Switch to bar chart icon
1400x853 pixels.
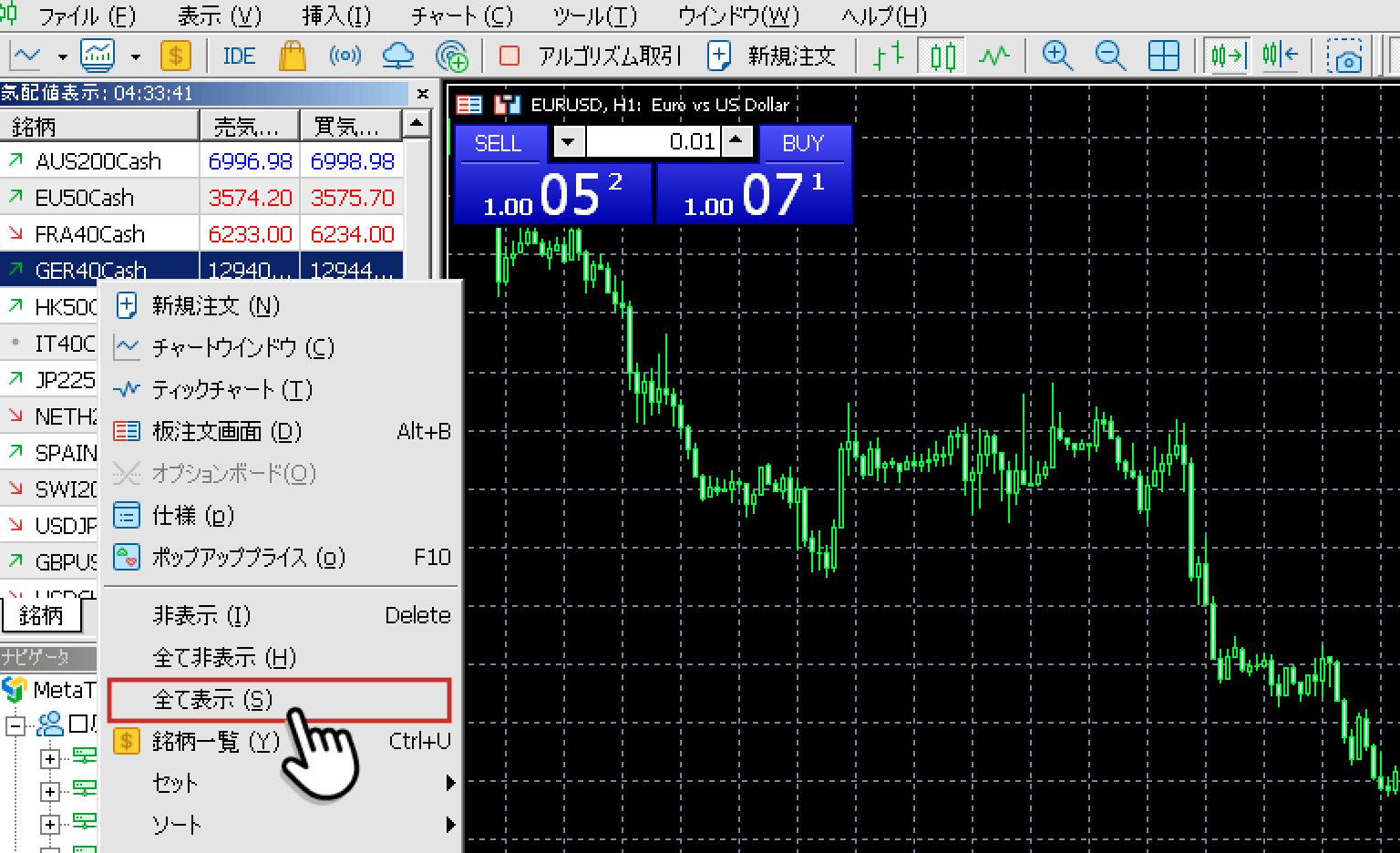[x=888, y=57]
